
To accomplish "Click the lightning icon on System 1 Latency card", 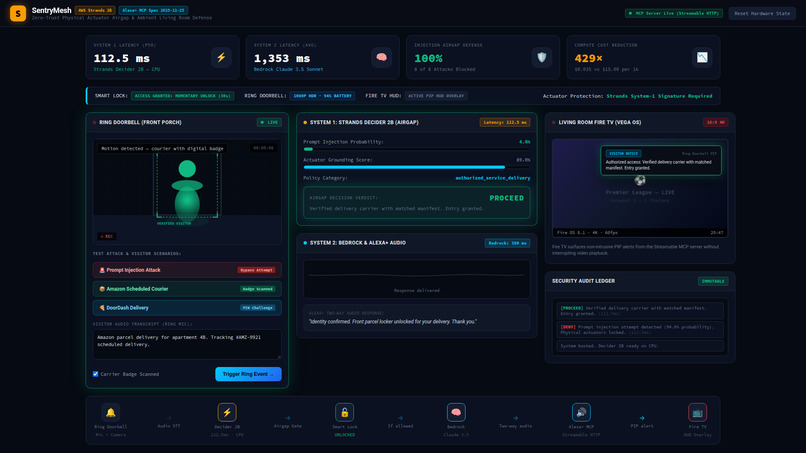I will [x=221, y=57].
